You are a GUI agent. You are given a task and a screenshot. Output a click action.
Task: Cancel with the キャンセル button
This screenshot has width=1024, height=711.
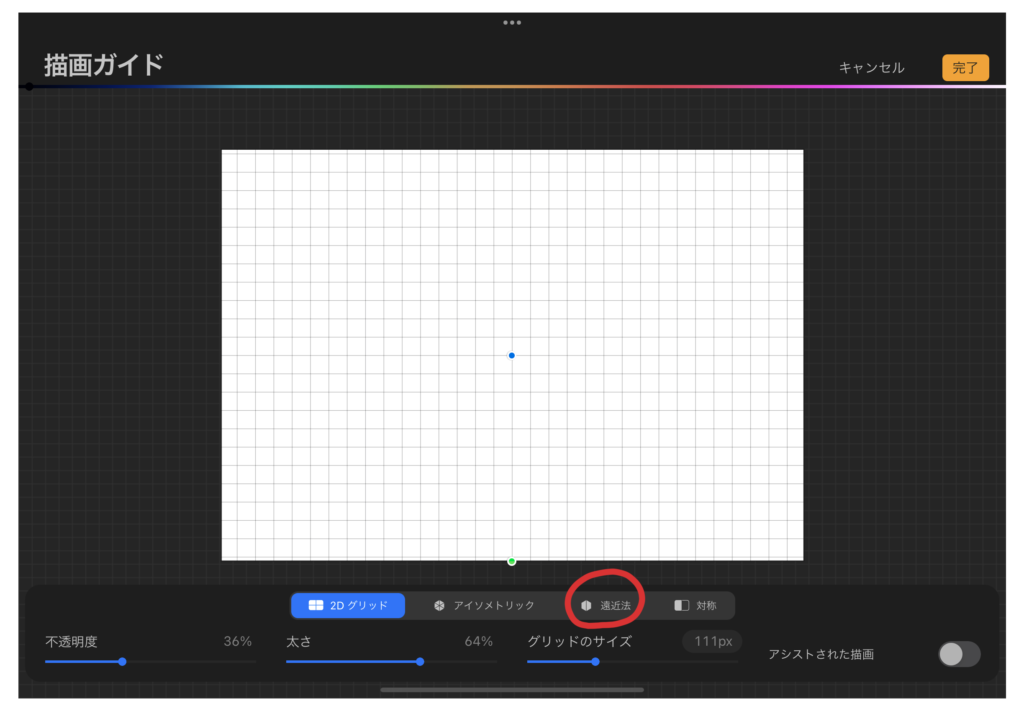(871, 67)
